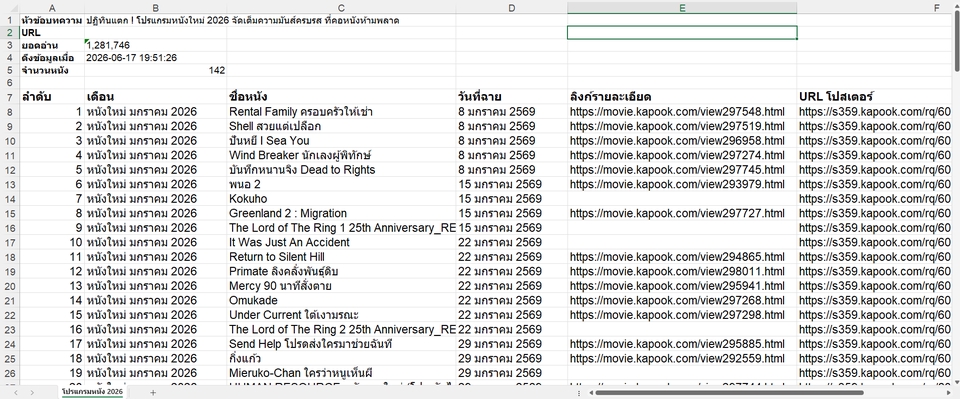The image size is (960, 399).
Task: Select row 14 header
Action: click(10, 199)
